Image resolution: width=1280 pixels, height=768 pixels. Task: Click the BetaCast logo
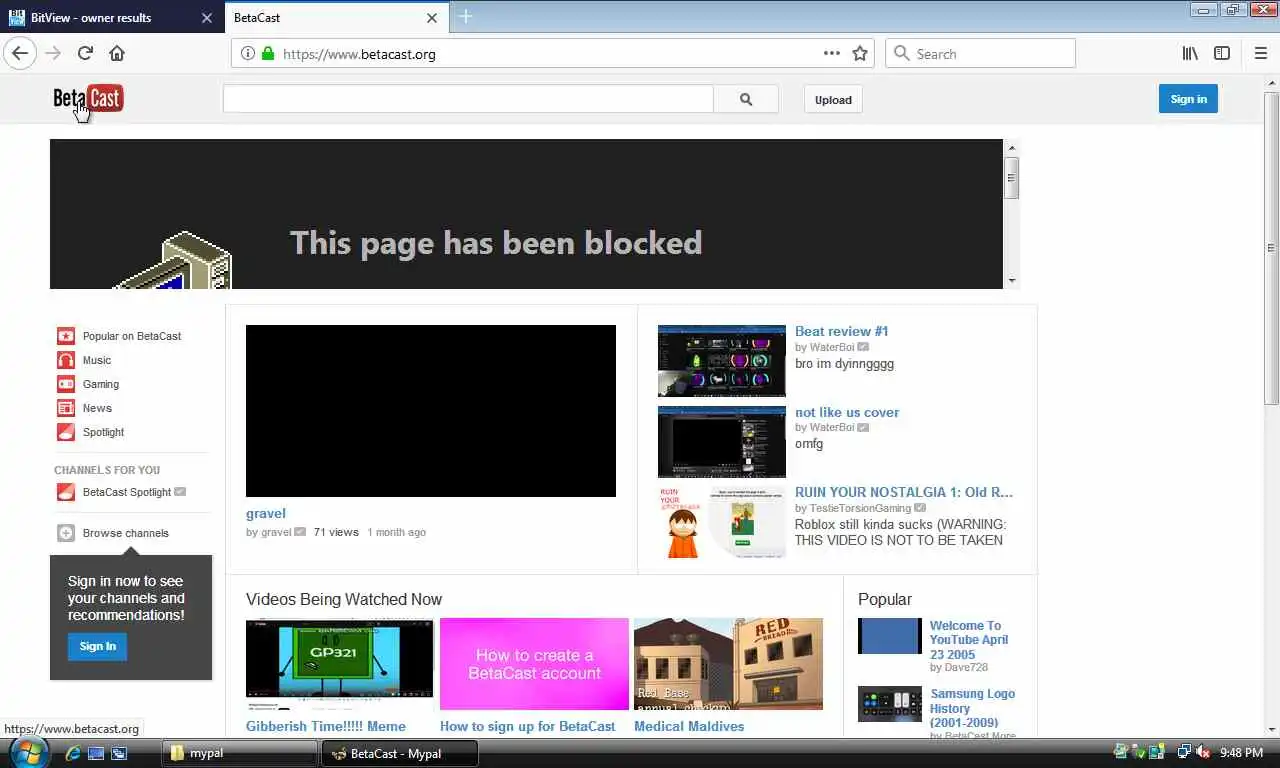click(x=88, y=98)
